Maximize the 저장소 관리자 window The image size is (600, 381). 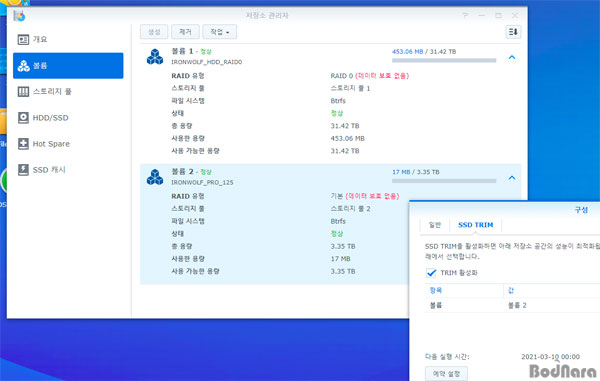[x=498, y=15]
